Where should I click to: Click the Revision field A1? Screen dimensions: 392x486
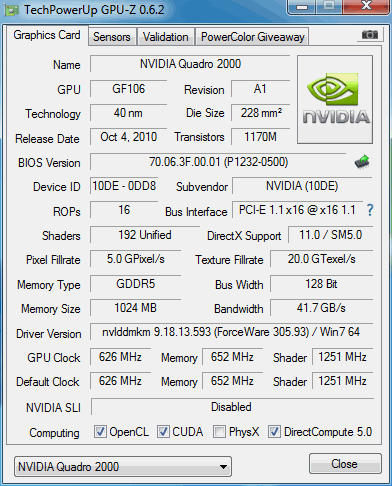pos(260,89)
